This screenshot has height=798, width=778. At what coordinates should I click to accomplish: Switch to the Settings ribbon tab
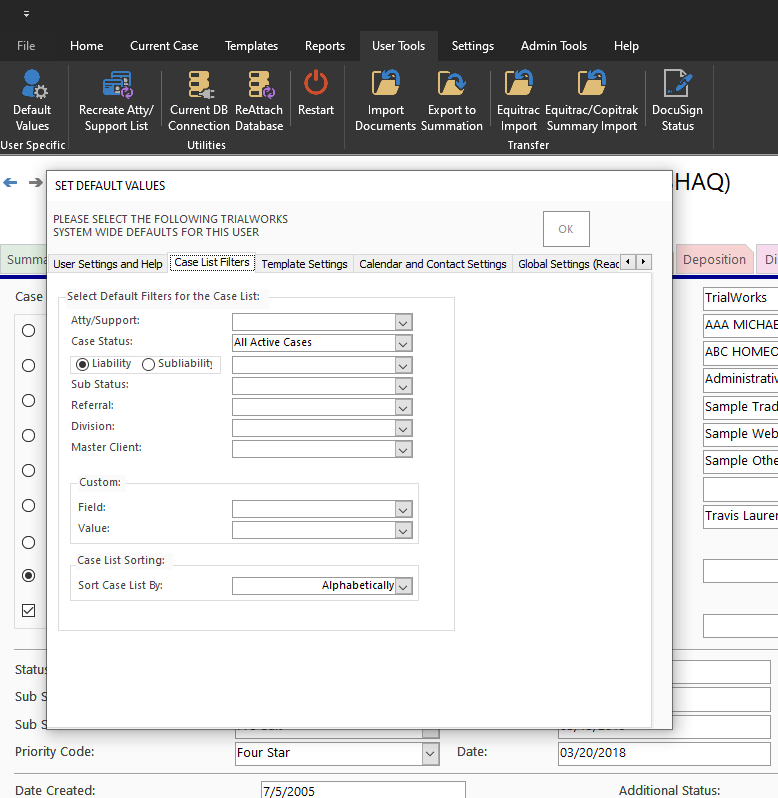[x=473, y=46]
